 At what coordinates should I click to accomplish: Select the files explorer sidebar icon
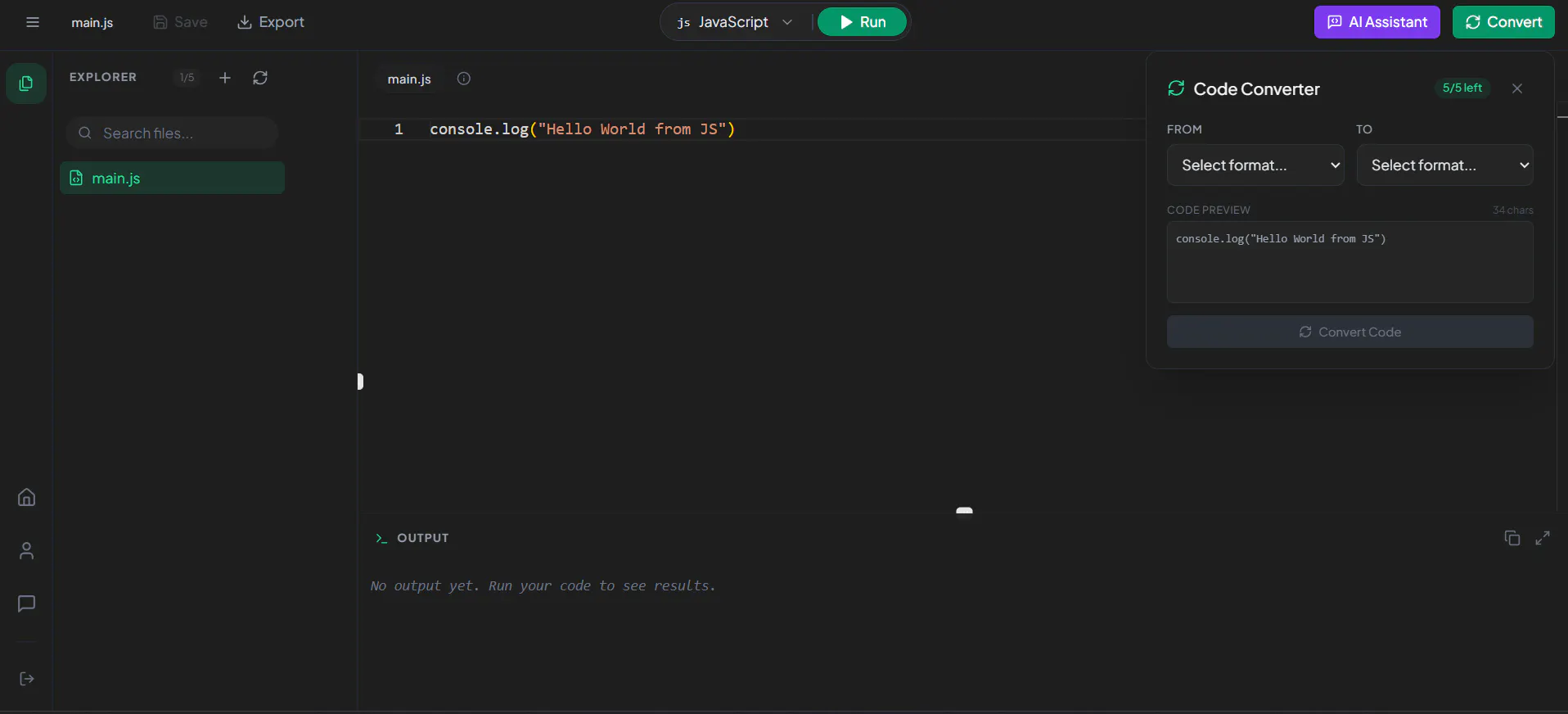coord(26,84)
